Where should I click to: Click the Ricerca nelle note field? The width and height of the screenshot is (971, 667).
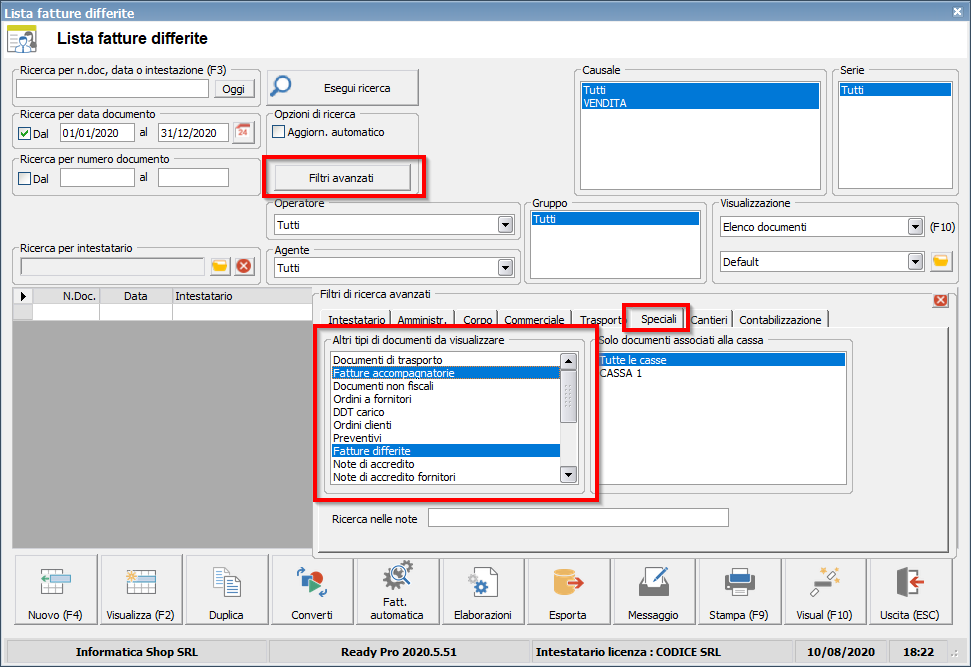point(578,518)
